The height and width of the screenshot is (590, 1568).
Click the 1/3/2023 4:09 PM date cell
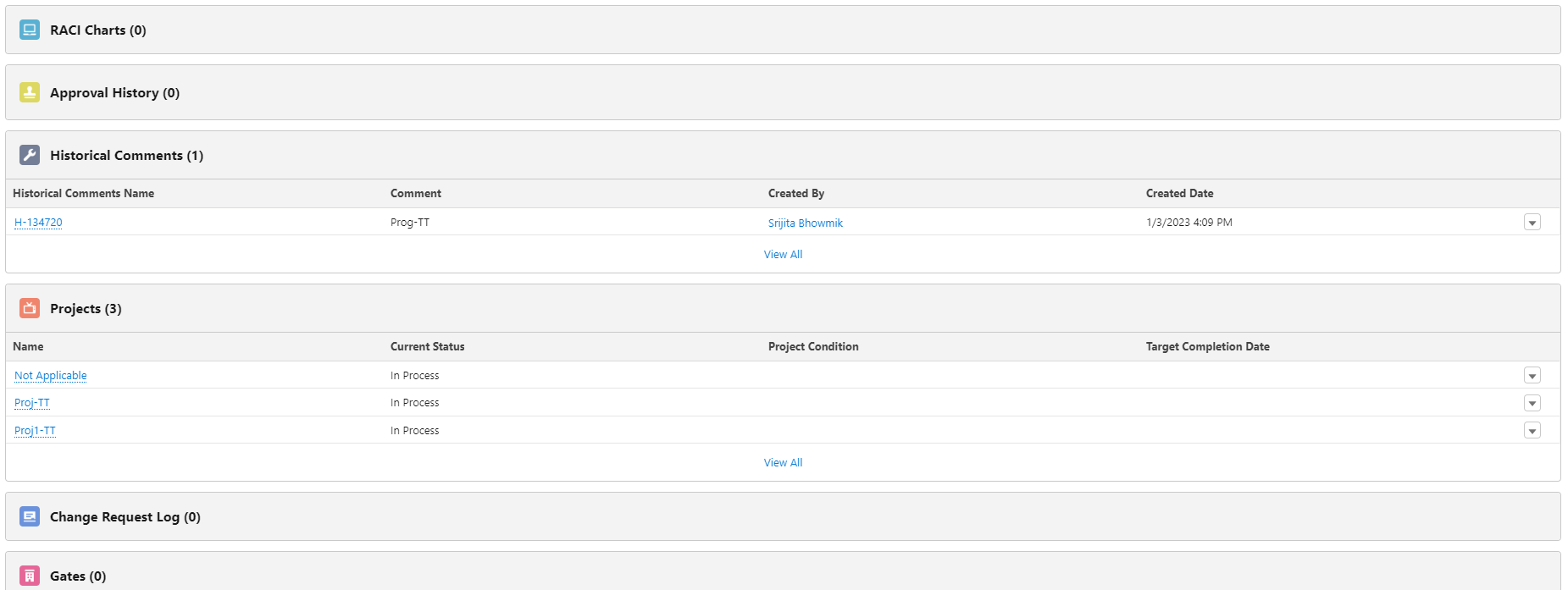(1189, 223)
